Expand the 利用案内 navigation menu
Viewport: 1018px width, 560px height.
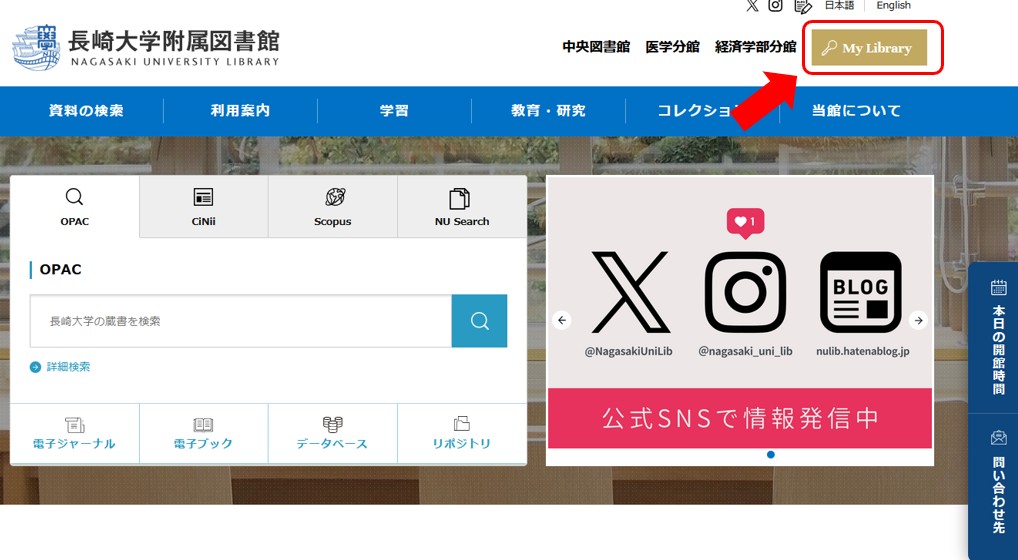240,111
